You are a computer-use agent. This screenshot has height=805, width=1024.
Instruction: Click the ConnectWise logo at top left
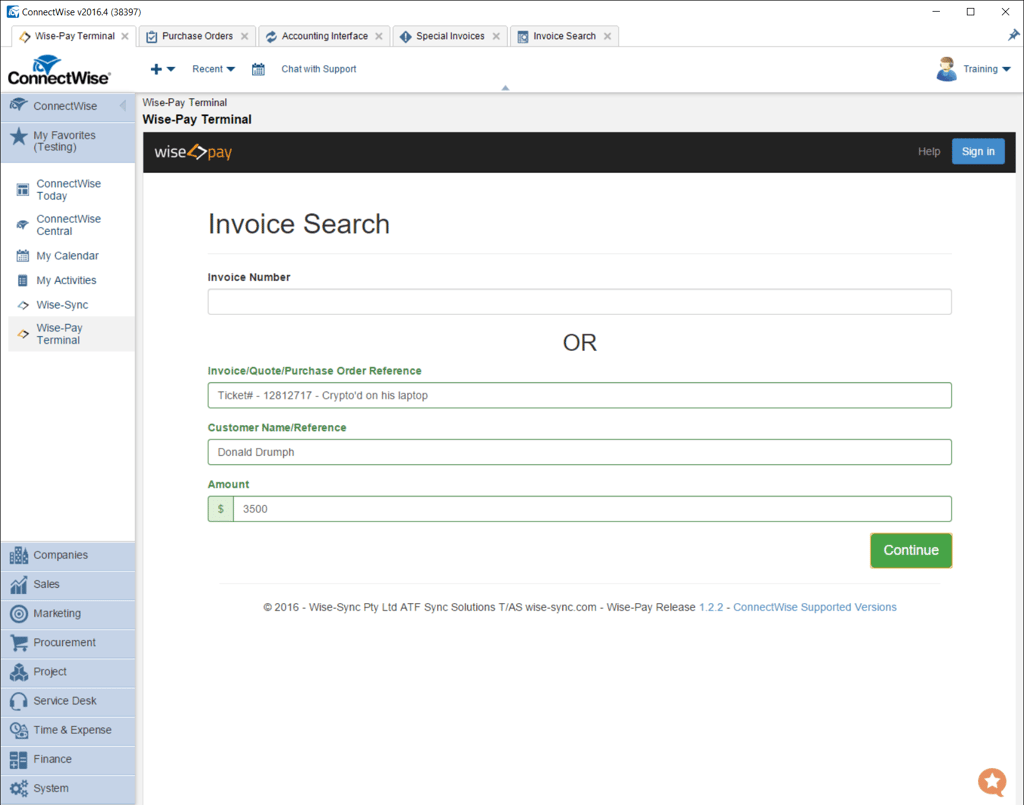coord(59,70)
